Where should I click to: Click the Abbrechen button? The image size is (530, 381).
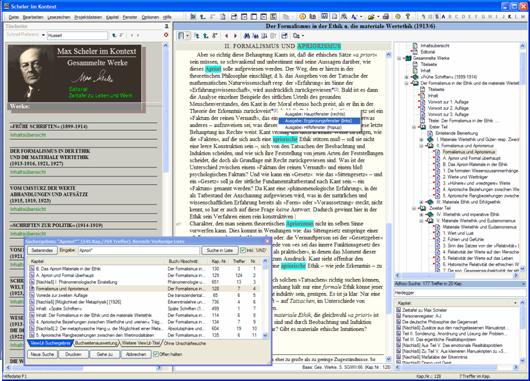point(136,354)
